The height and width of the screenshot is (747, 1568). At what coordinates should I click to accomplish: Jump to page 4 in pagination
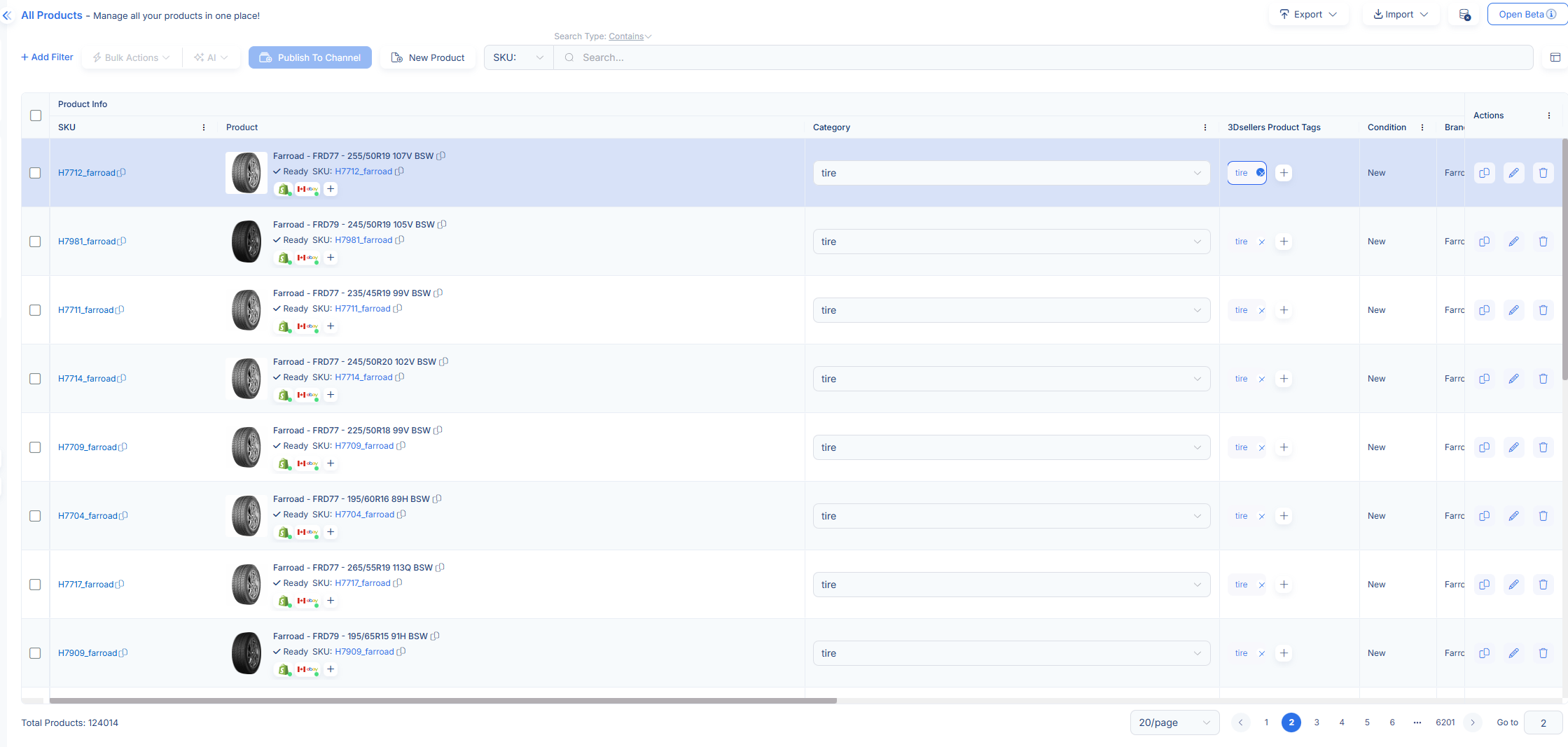tap(1342, 722)
